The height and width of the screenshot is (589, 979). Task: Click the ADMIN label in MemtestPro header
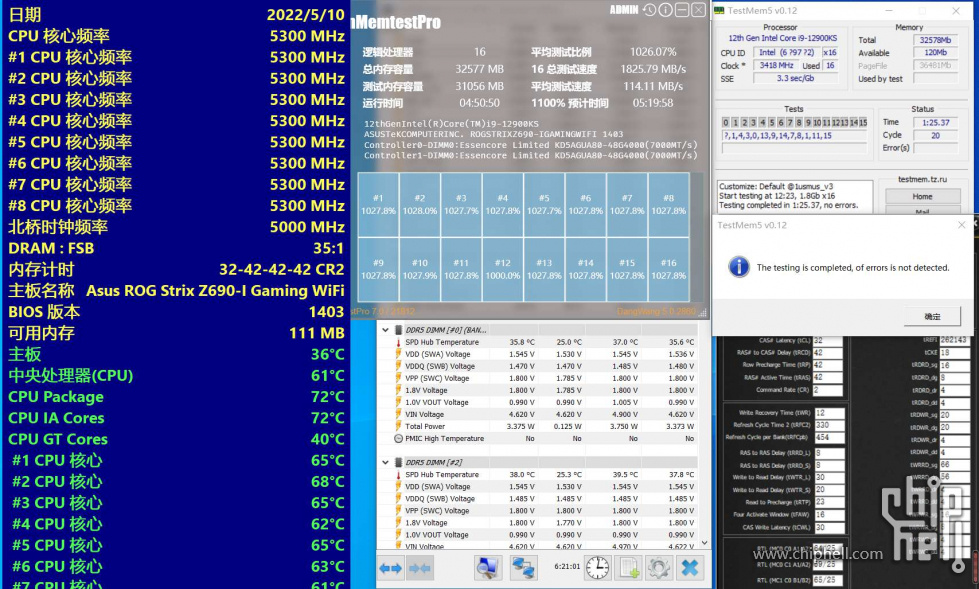pyautogui.click(x=623, y=10)
